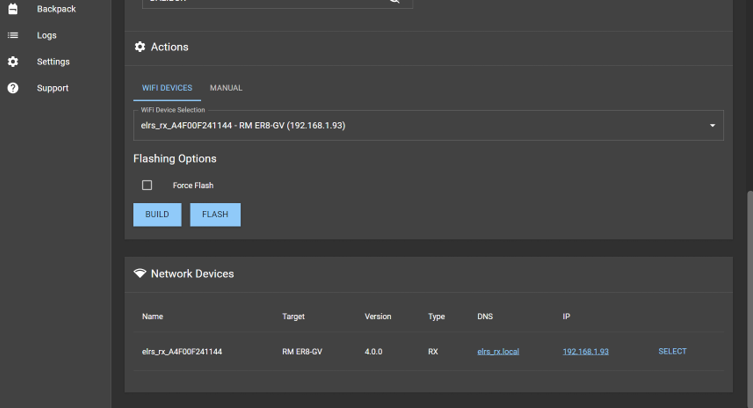The image size is (753, 408).
Task: Open Logs via the list icon
Action: (13, 35)
